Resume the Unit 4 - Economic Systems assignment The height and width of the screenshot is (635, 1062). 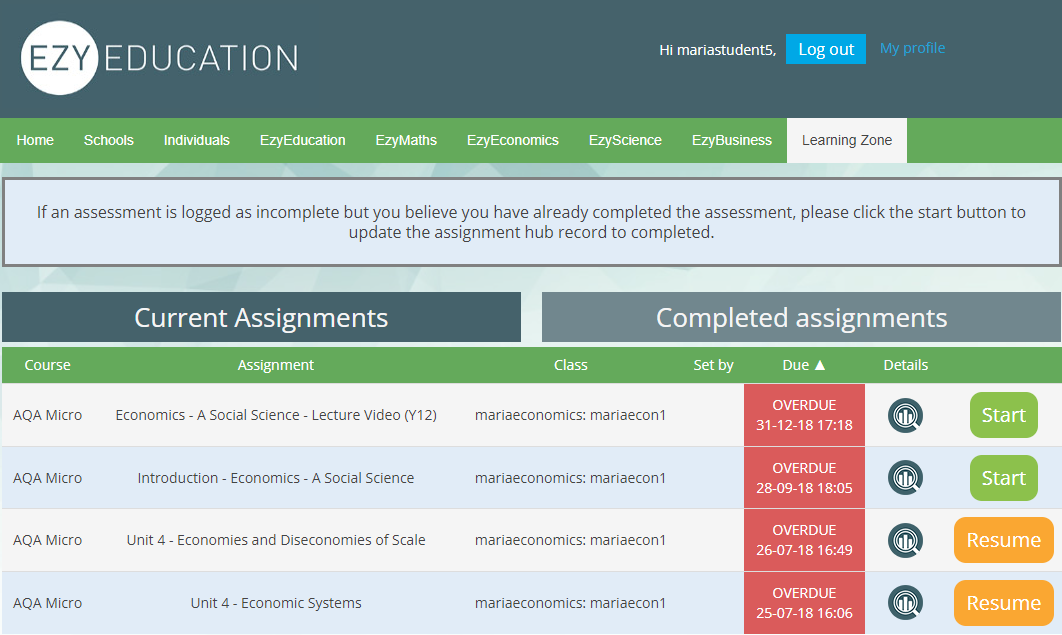[x=1004, y=603]
